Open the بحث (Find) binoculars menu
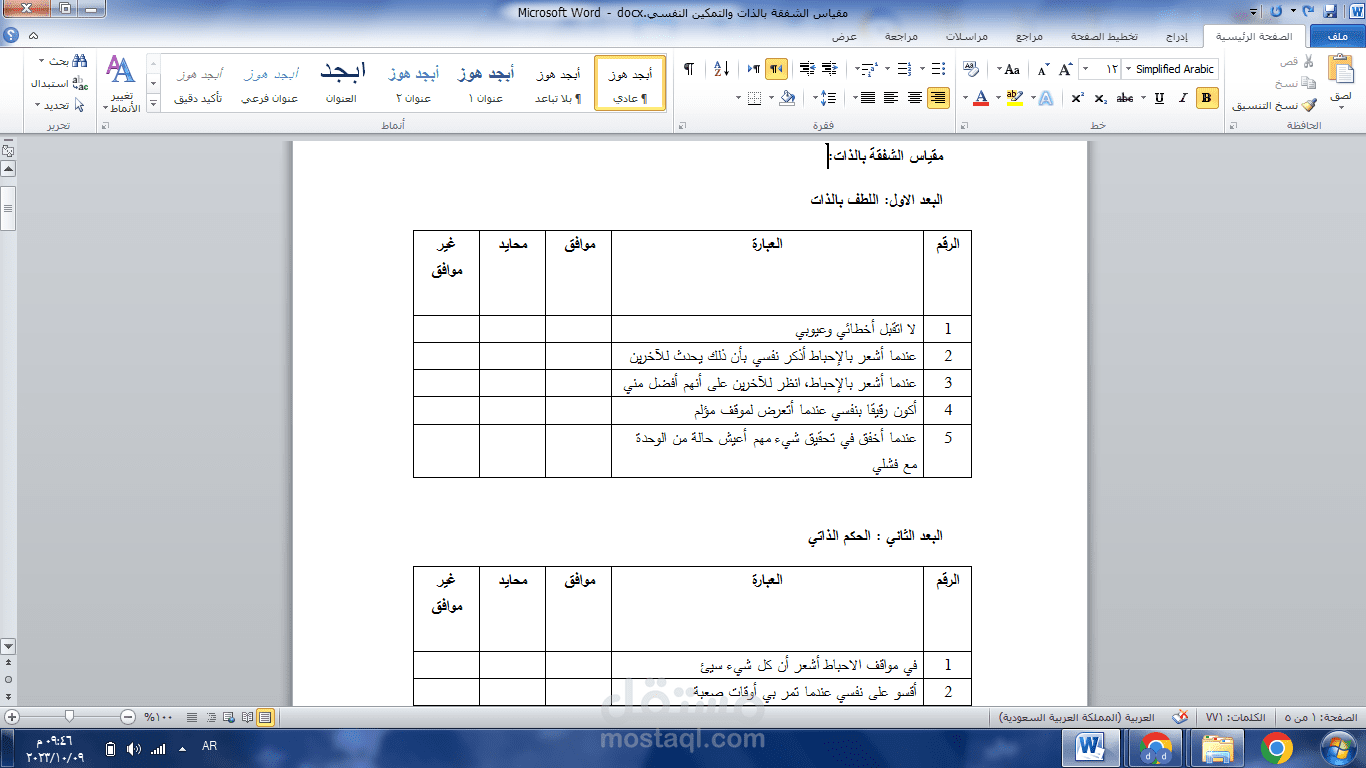 [x=64, y=62]
